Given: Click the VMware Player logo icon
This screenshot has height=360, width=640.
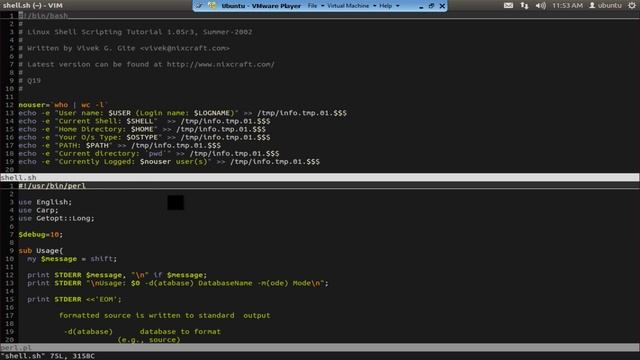Looking at the screenshot, I should click(x=212, y=6).
